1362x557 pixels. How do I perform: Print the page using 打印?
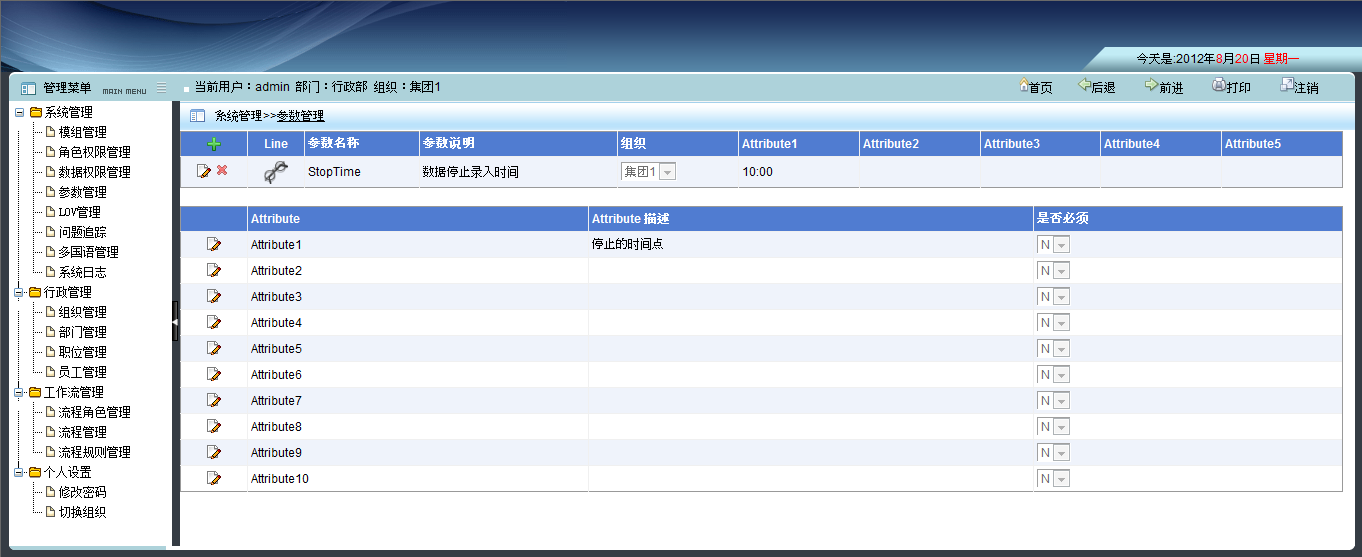tap(1232, 87)
